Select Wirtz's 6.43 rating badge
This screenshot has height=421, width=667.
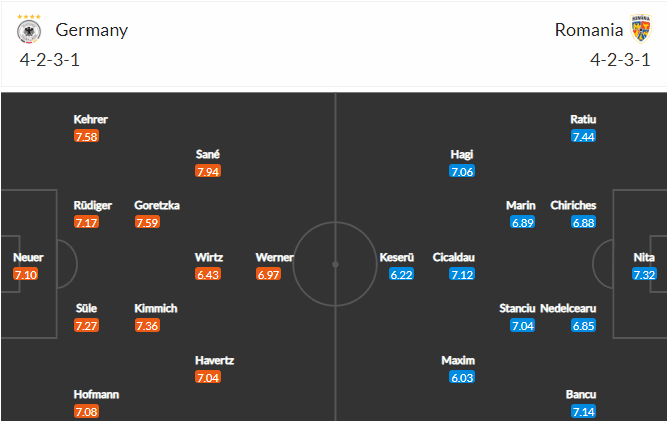pos(208,274)
